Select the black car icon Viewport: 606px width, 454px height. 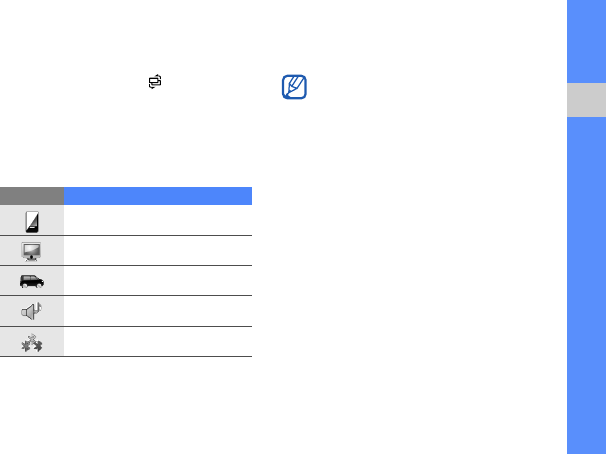pyautogui.click(x=32, y=281)
